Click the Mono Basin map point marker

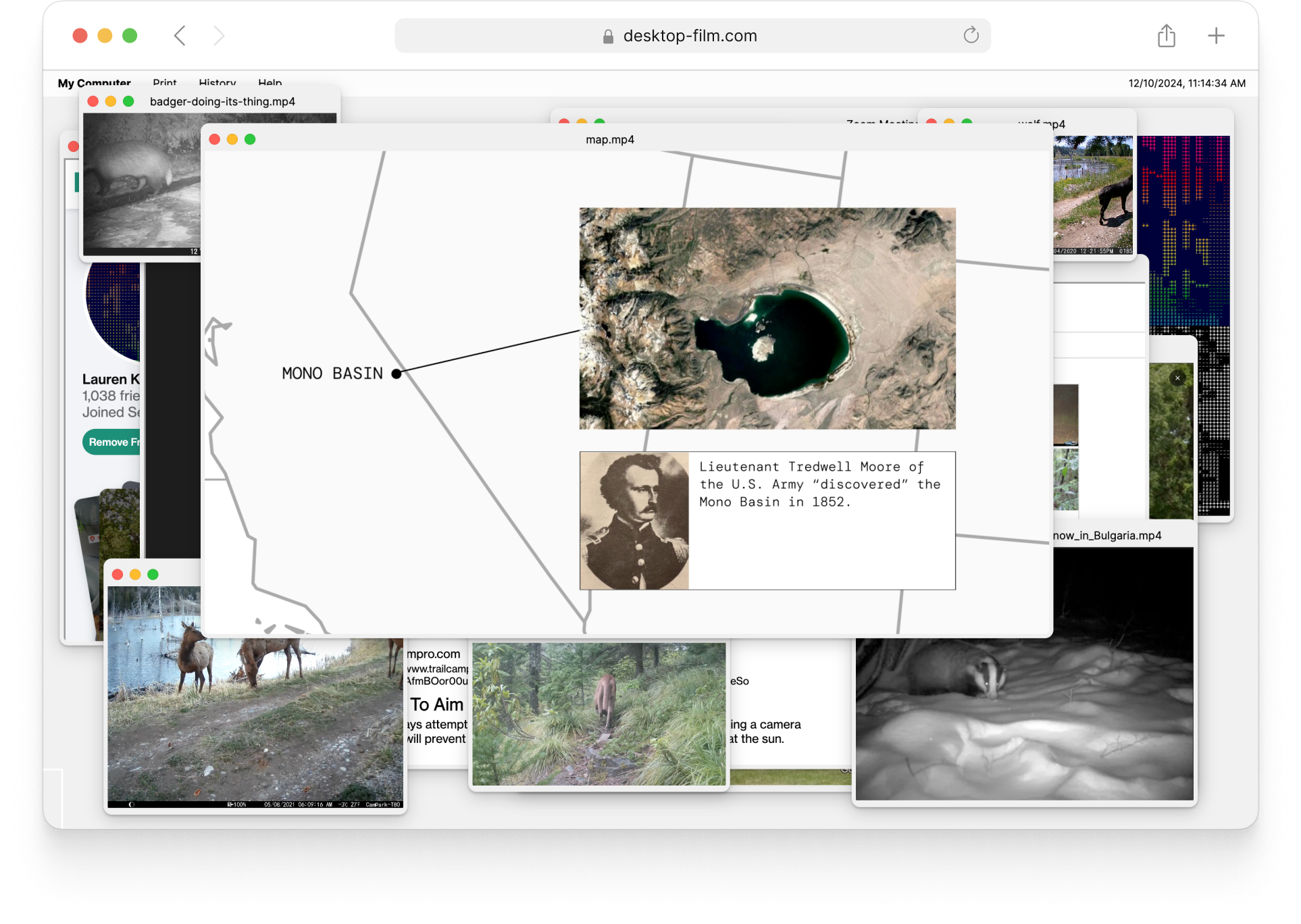[397, 374]
